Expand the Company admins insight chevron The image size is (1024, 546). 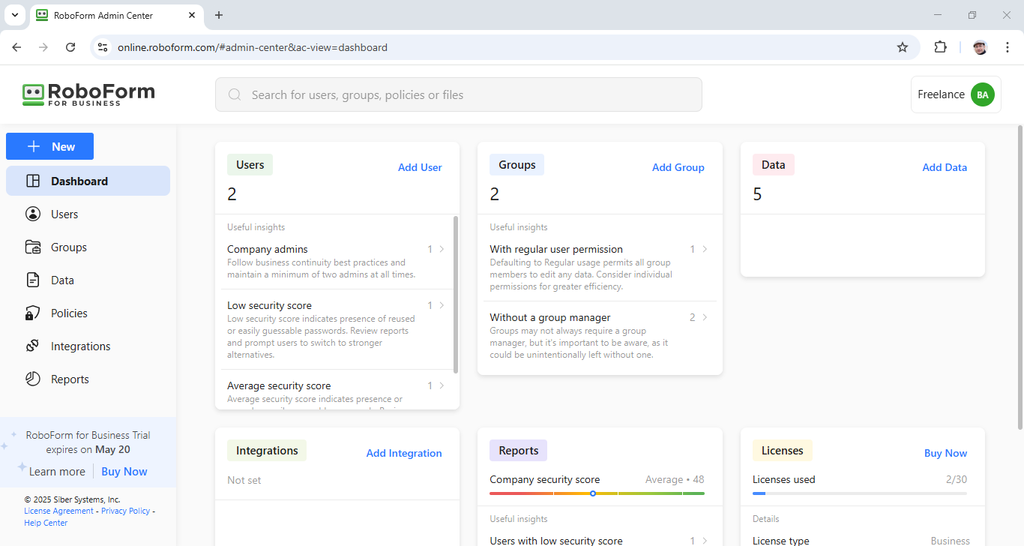click(442, 249)
